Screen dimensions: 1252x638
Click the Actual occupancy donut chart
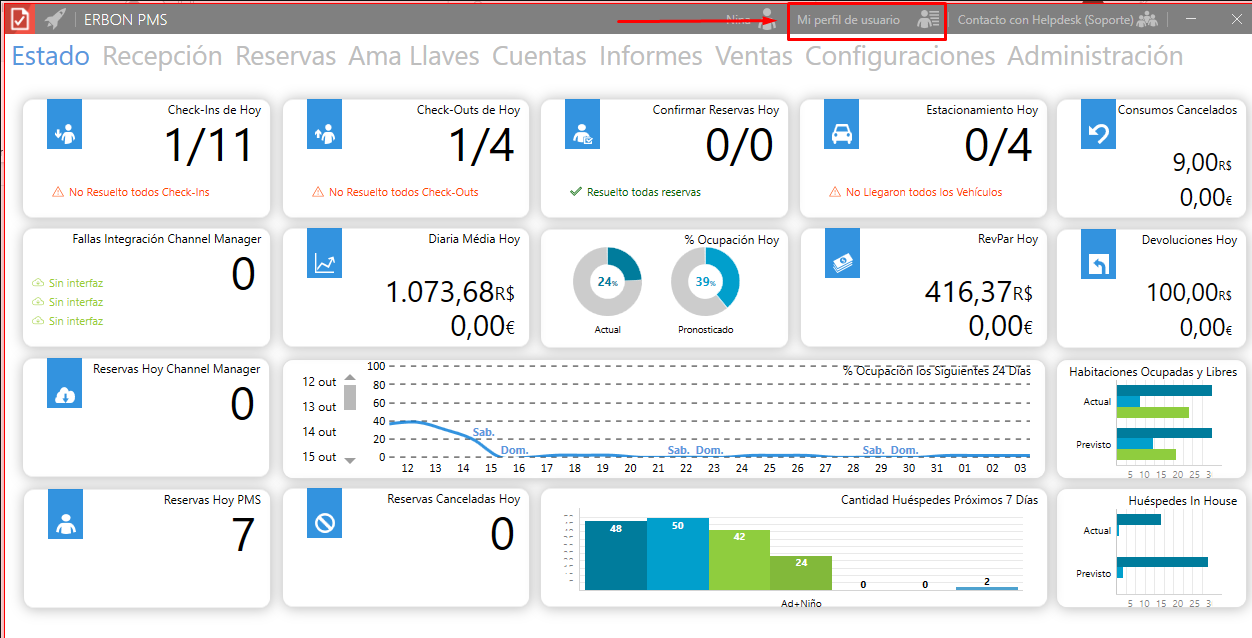(x=607, y=281)
